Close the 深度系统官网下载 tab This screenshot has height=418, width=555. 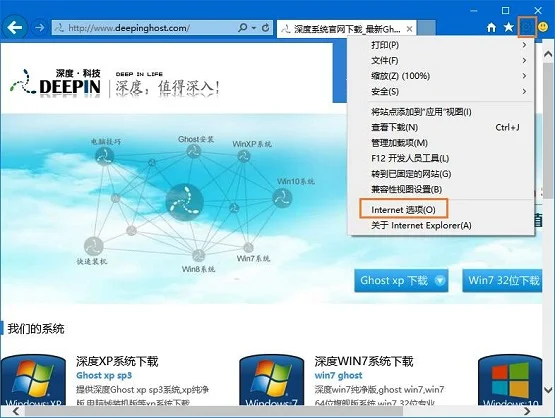tap(409, 29)
